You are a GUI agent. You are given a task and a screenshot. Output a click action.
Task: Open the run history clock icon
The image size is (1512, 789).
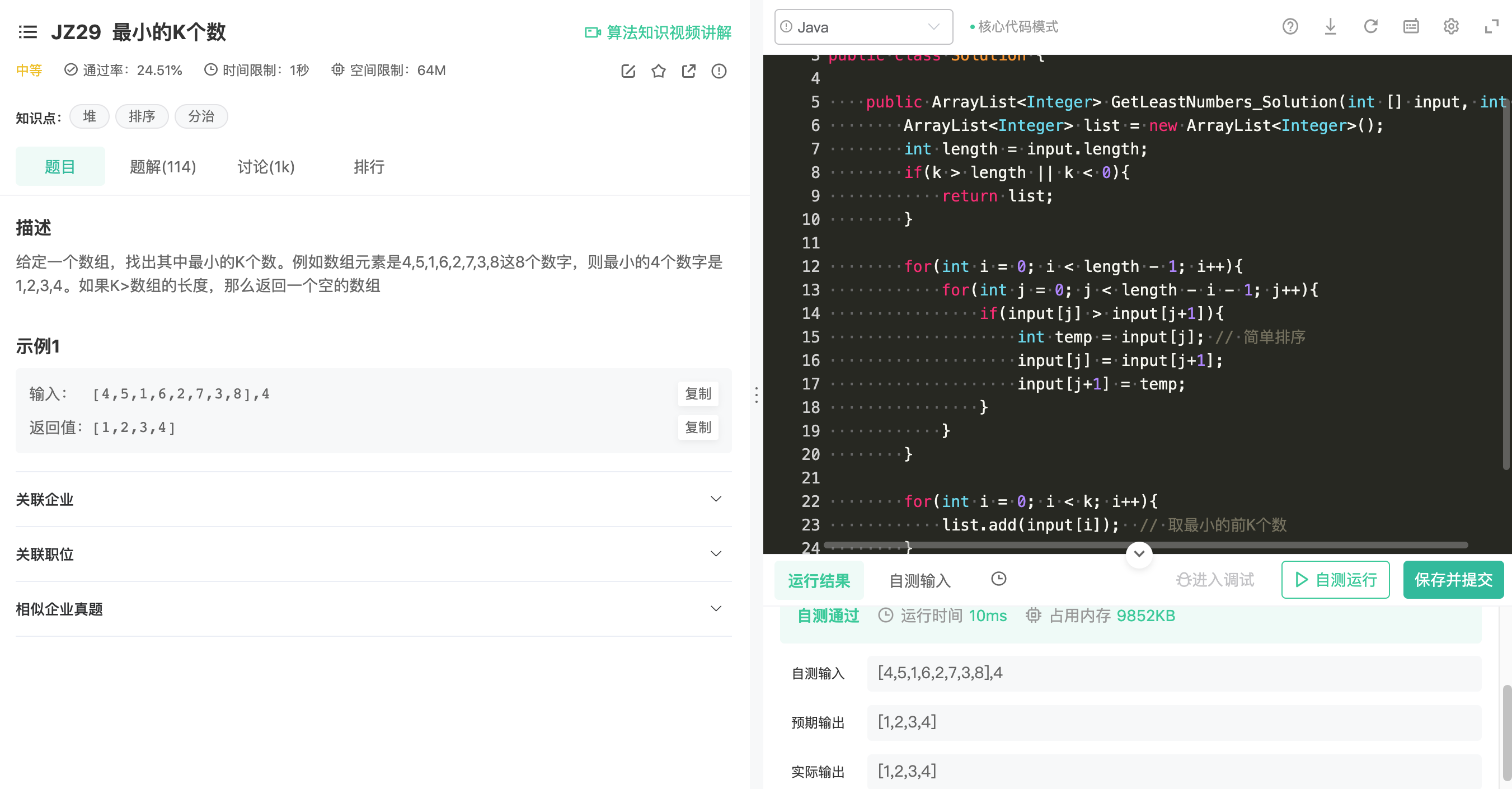pos(998,579)
